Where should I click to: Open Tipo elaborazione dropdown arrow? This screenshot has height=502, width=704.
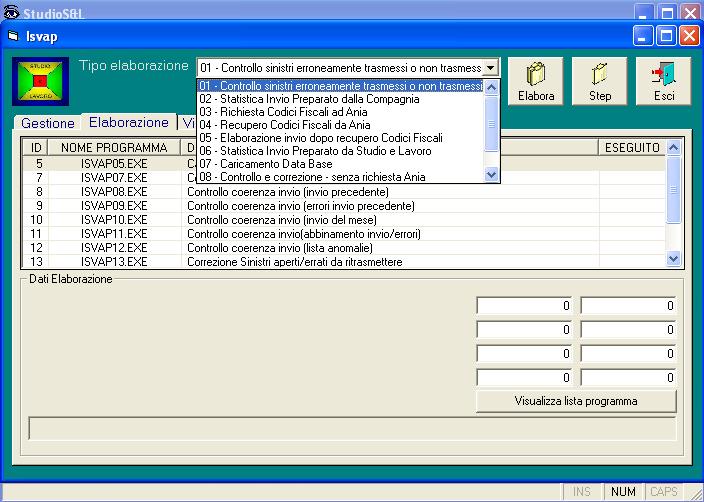tap(491, 68)
